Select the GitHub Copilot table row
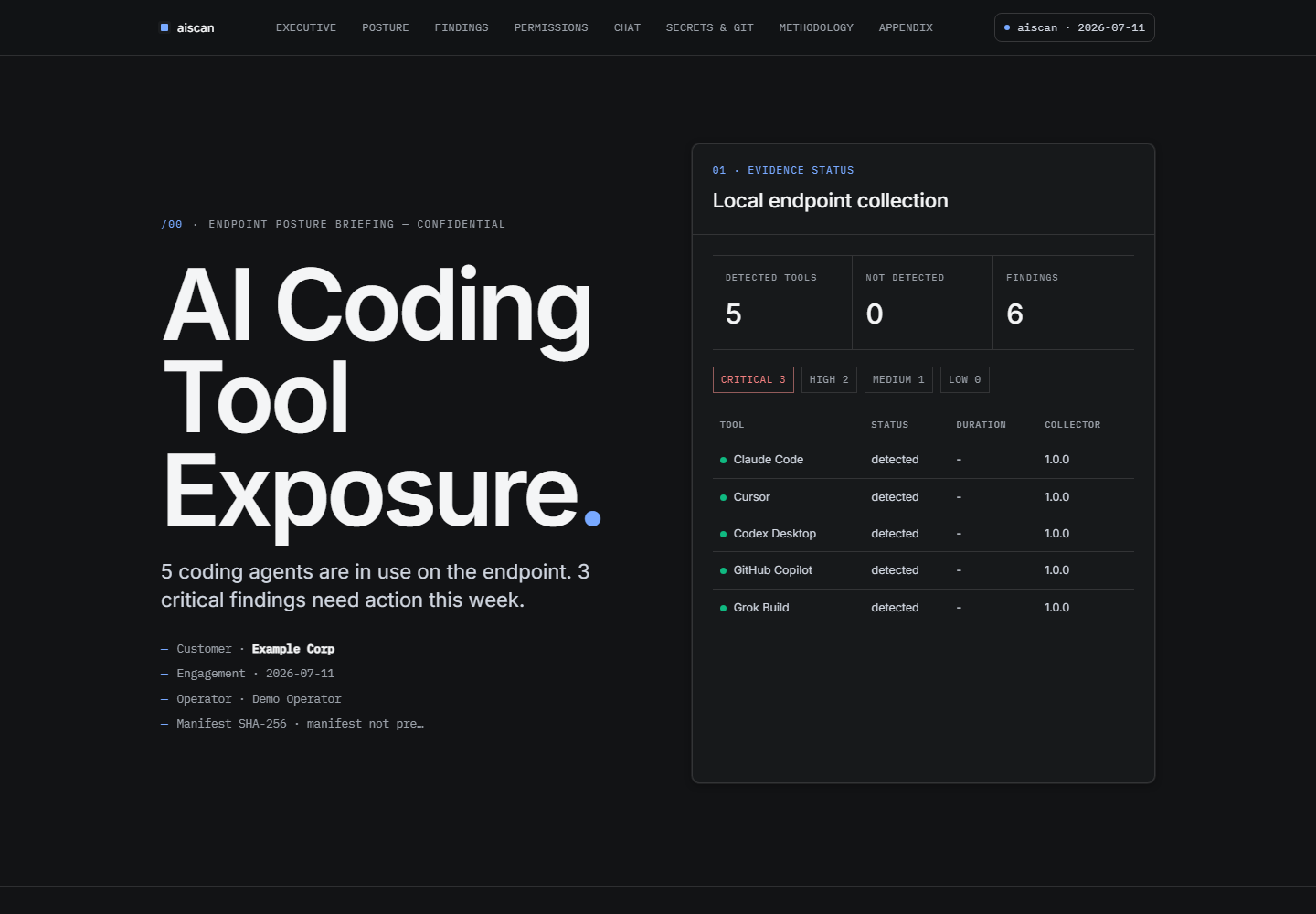Viewport: 1316px width, 914px height. [923, 570]
